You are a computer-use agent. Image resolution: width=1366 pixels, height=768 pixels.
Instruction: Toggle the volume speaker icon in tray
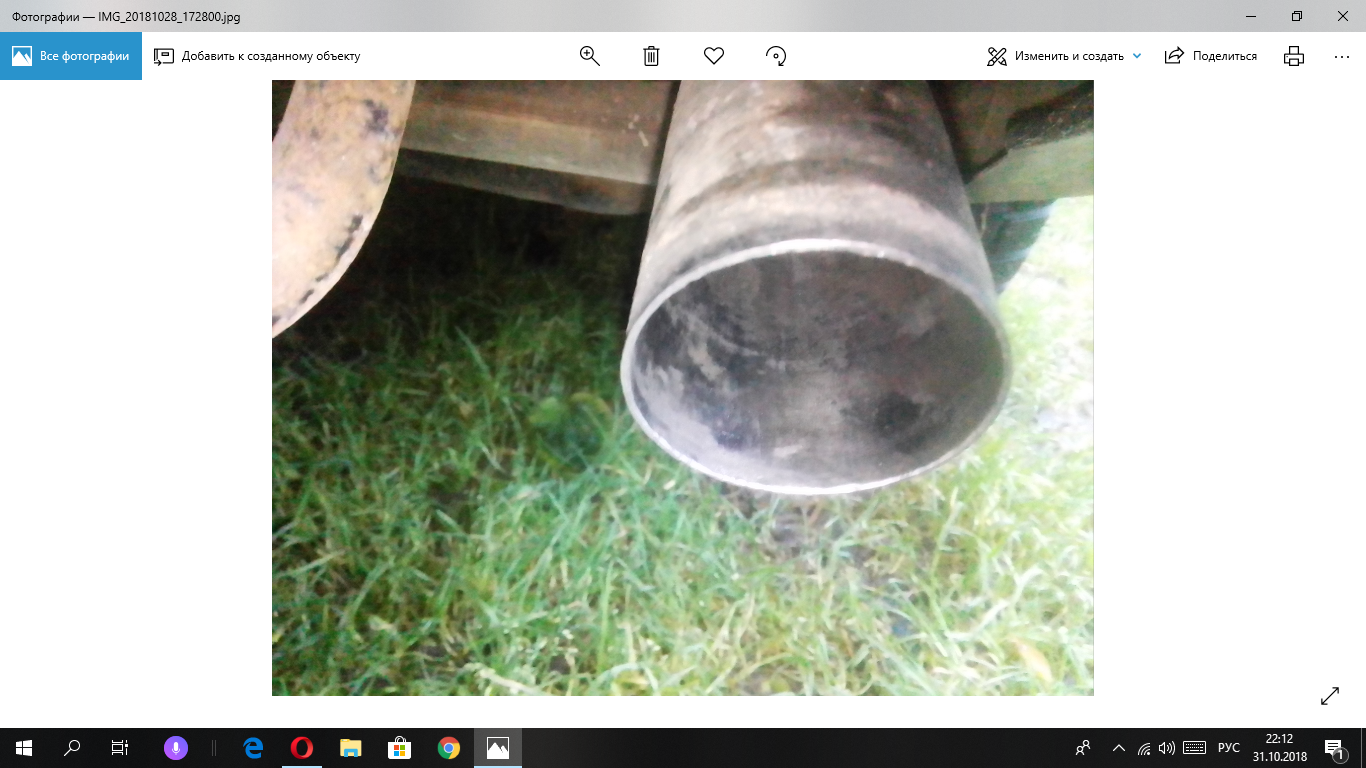pos(1166,748)
